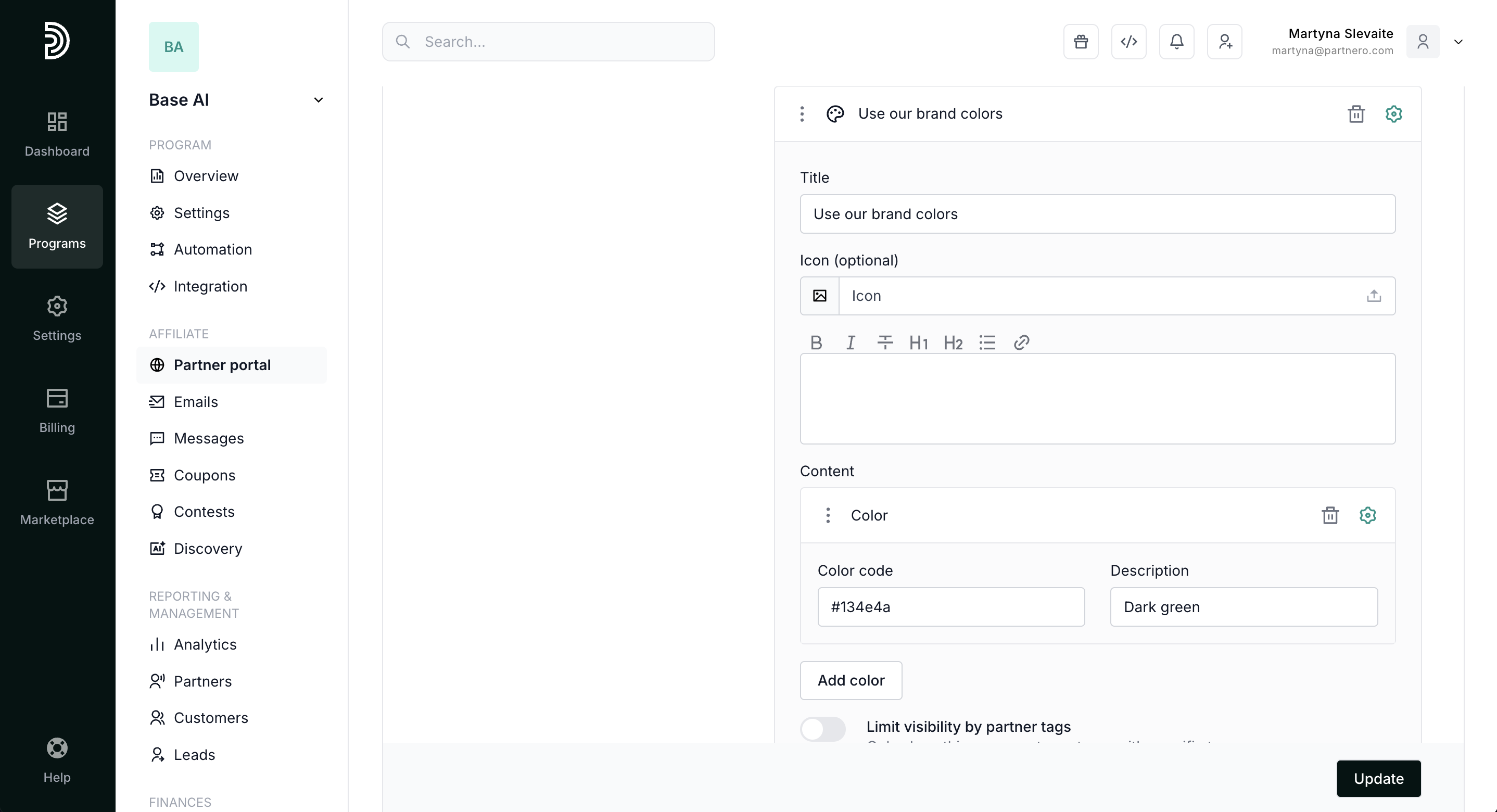Open settings gear for brand colors section
The width and height of the screenshot is (1497, 812).
1393,114
